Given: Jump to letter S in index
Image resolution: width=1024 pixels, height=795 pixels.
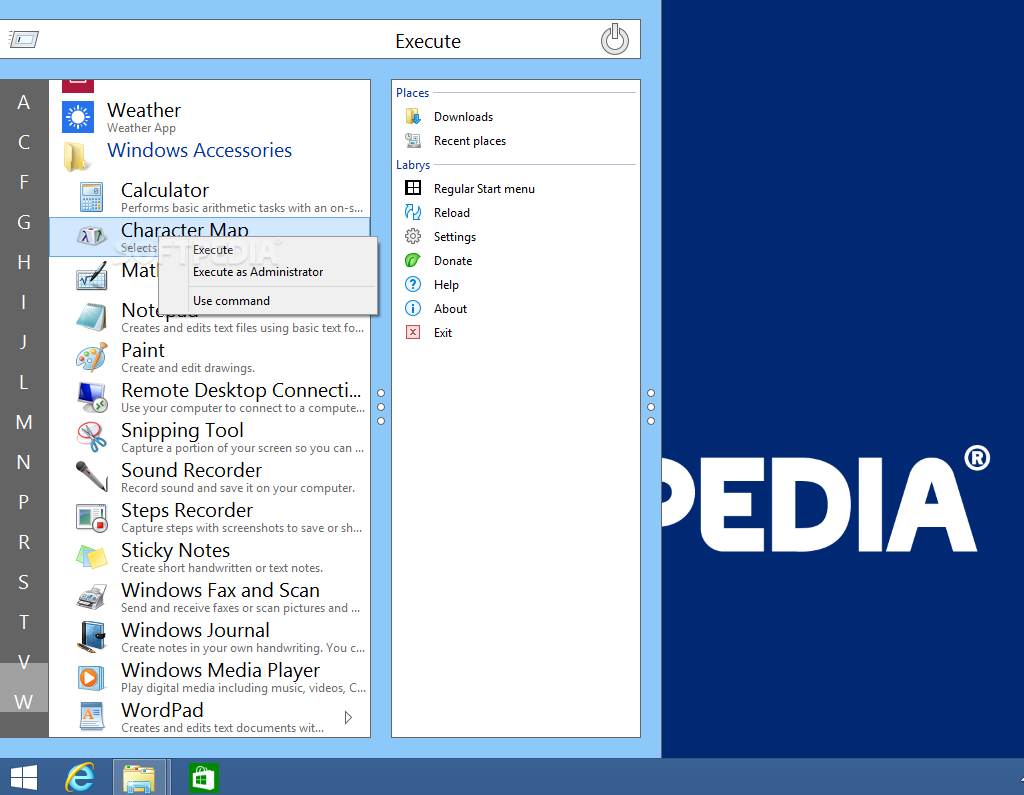Looking at the screenshot, I should 24,582.
